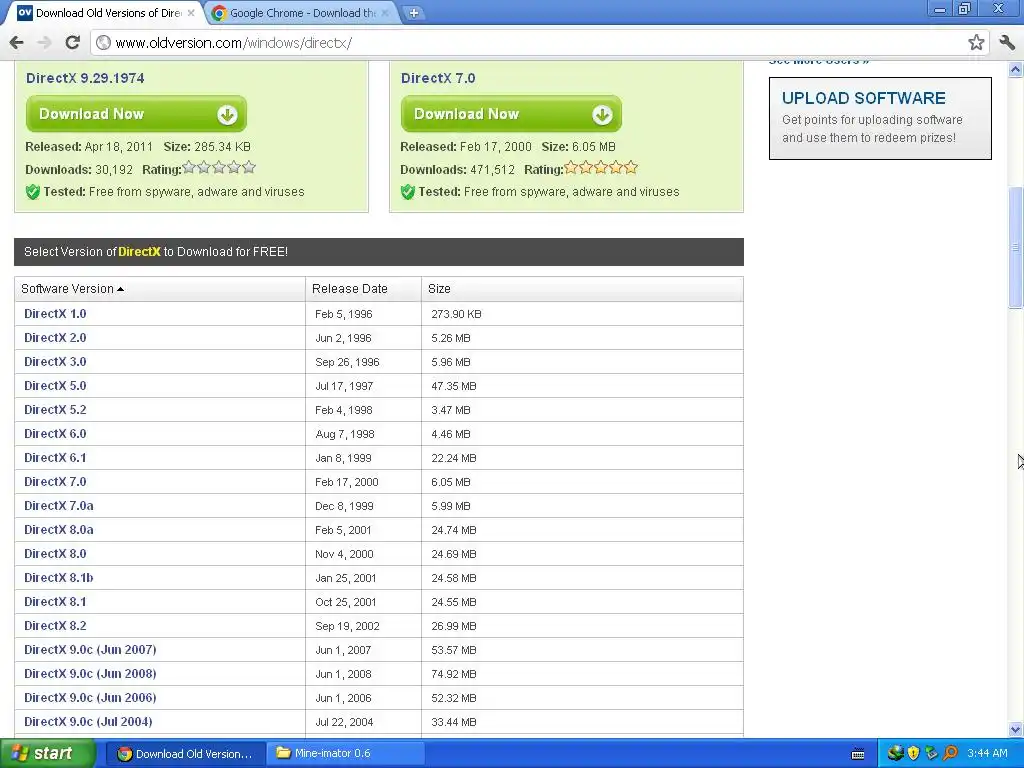
Task: Click the page scrollbar up arrow
Action: click(1016, 69)
